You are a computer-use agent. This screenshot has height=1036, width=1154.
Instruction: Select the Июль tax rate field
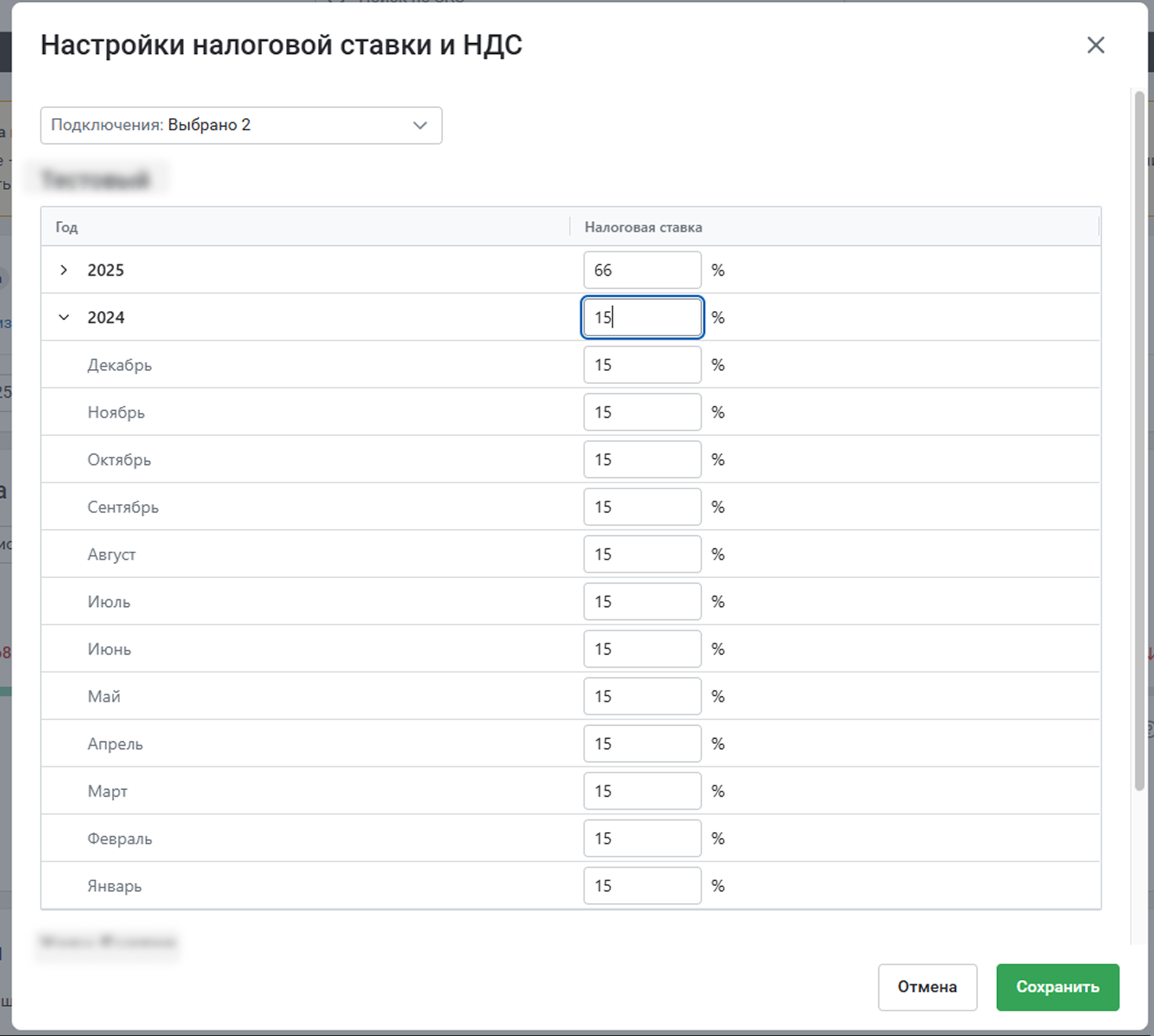[x=642, y=601]
